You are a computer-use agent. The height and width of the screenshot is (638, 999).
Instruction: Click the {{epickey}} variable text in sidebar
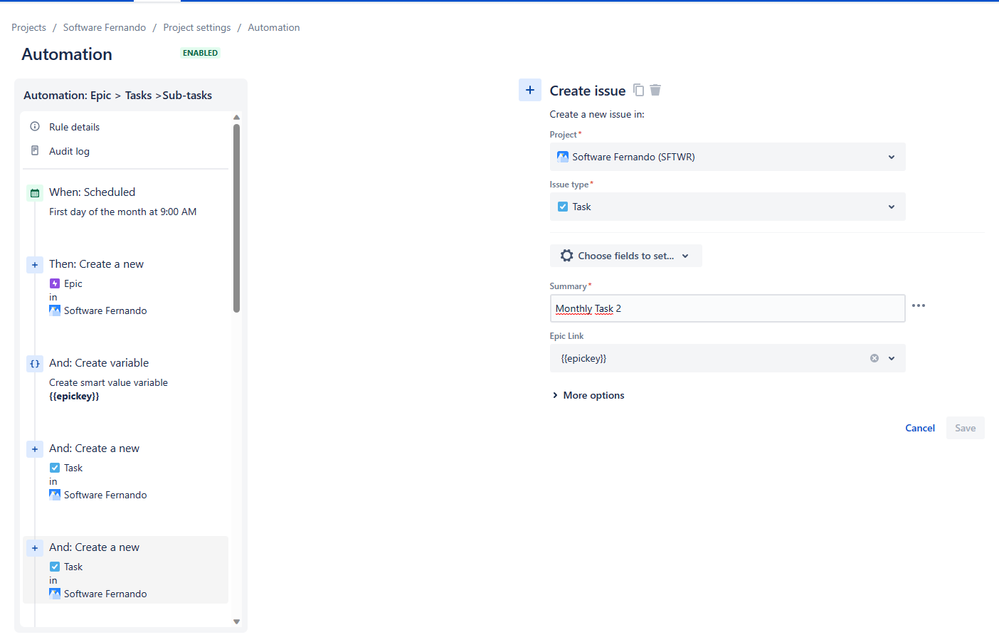pyautogui.click(x=74, y=396)
